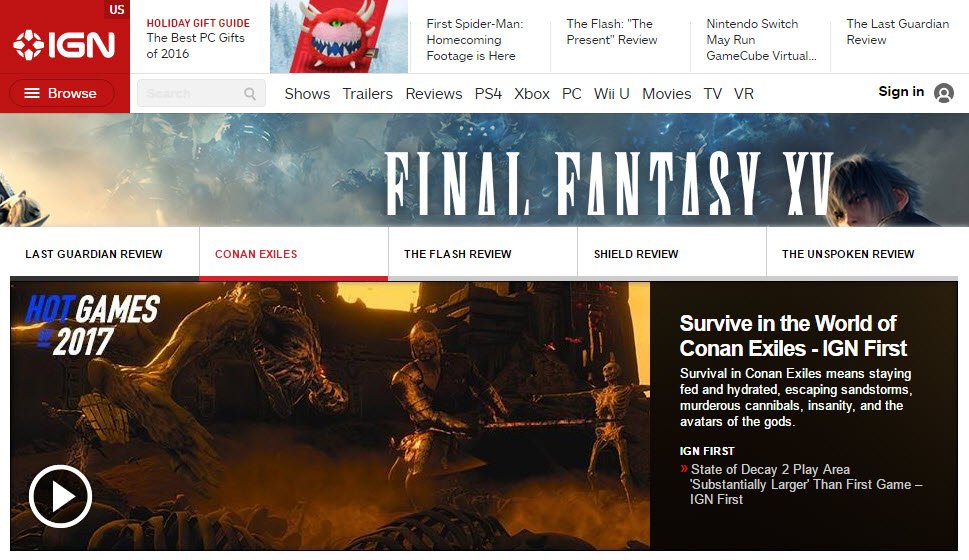Open Nintendo Switch GameCube Virtual headline
This screenshot has height=560, width=969.
(761, 40)
